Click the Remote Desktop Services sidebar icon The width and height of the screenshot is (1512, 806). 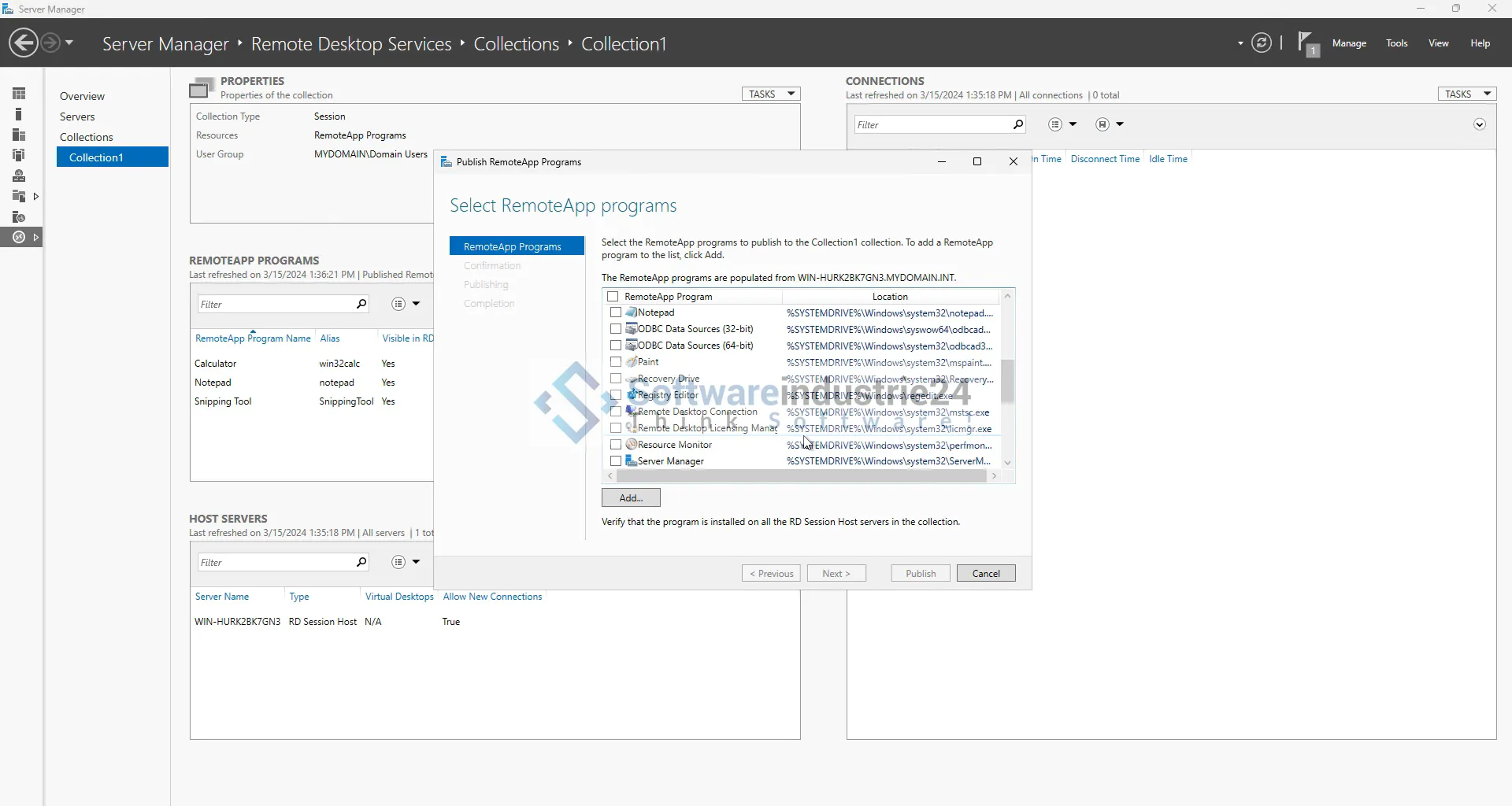pyautogui.click(x=19, y=237)
